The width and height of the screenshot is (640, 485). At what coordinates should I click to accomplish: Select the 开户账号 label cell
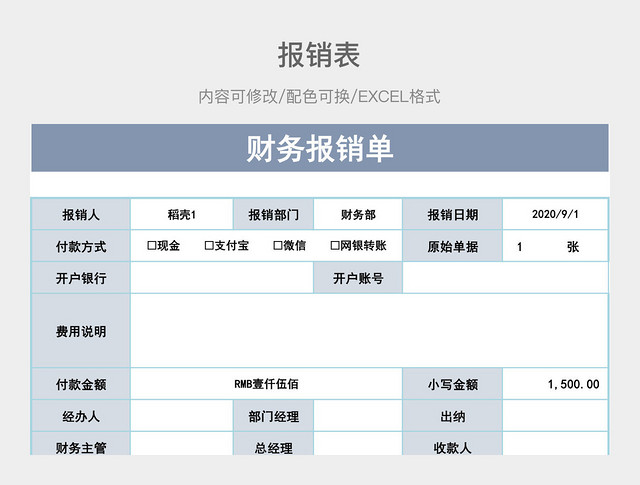(x=358, y=278)
